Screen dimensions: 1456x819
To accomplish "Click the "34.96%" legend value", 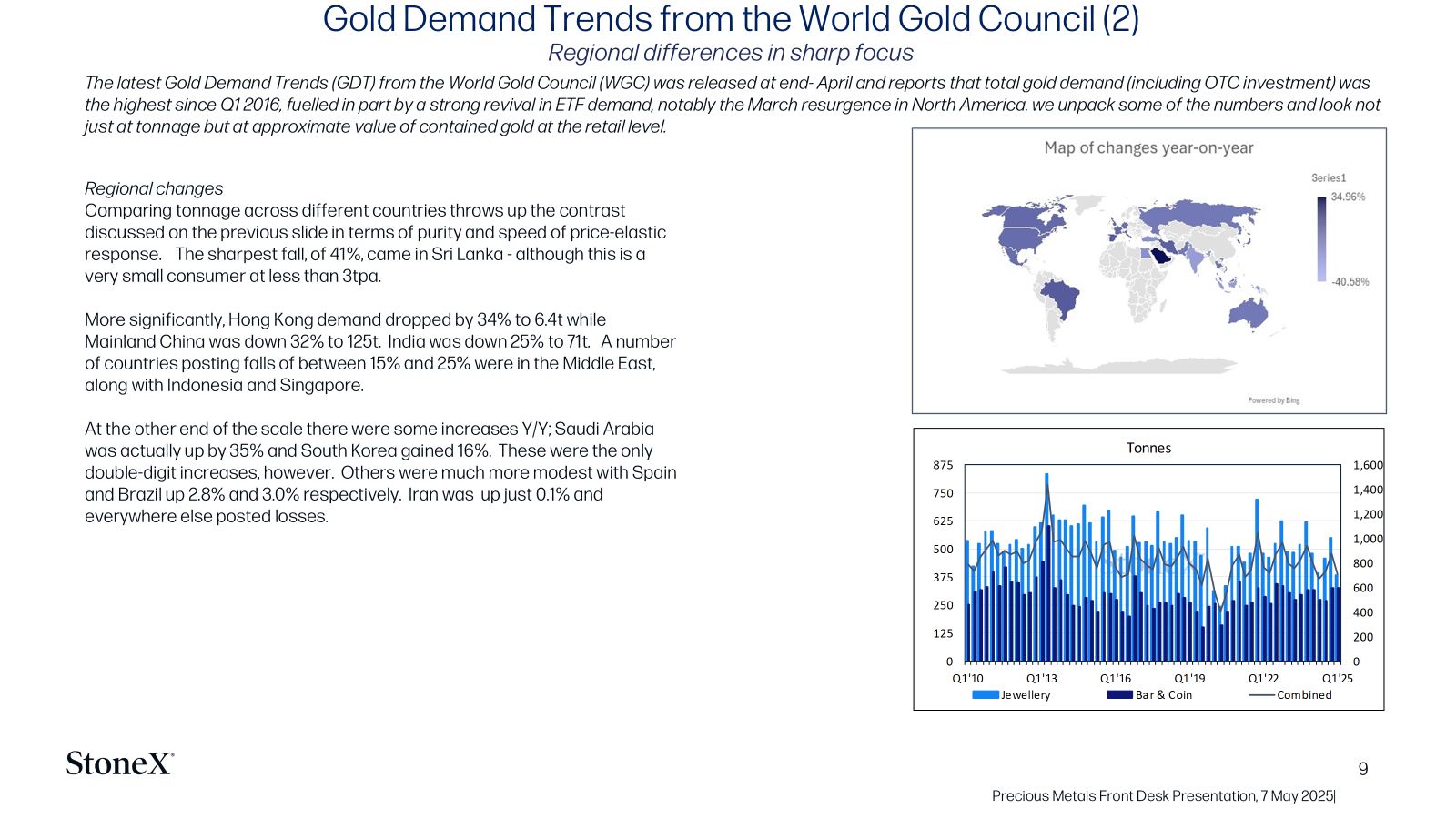I will 1348,197.
